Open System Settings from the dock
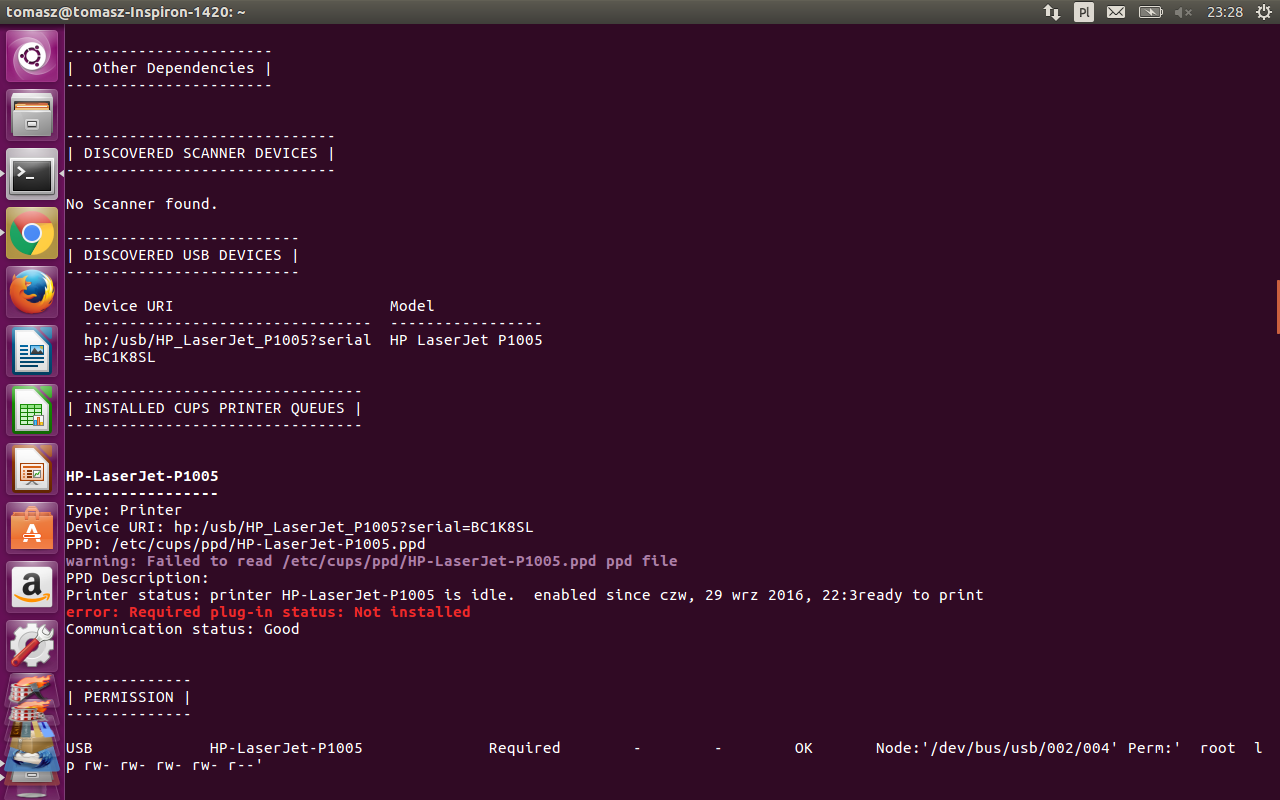Viewport: 1280px width, 800px height. (x=32, y=647)
